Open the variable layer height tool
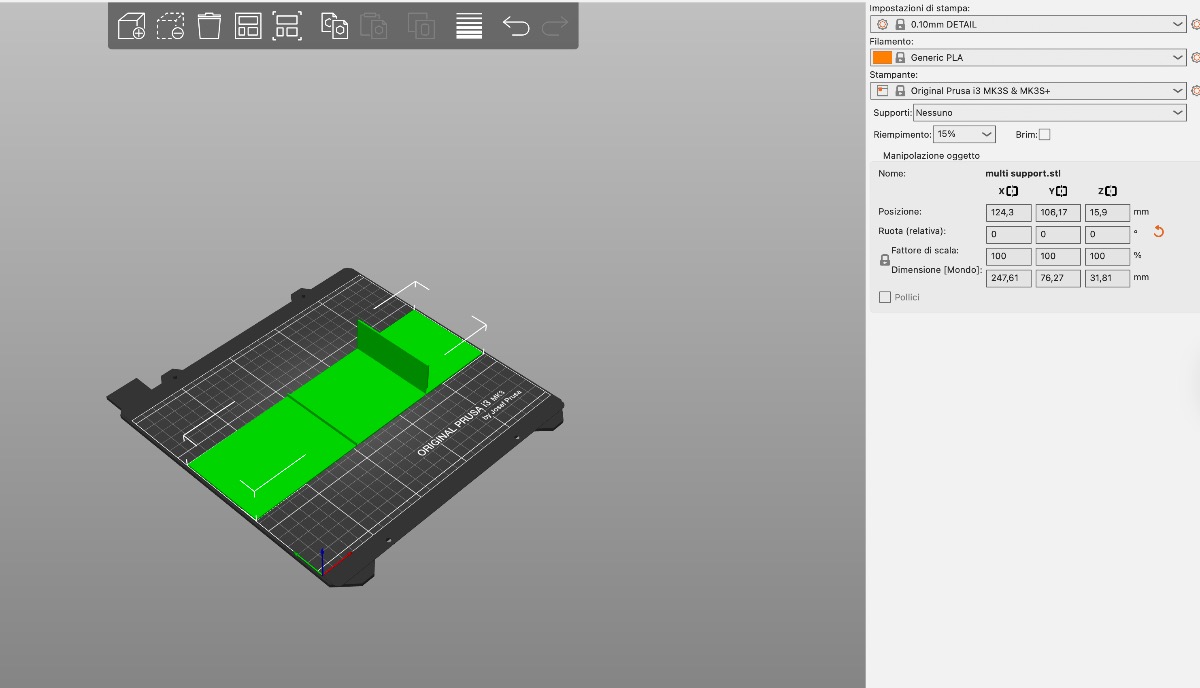 (x=469, y=27)
